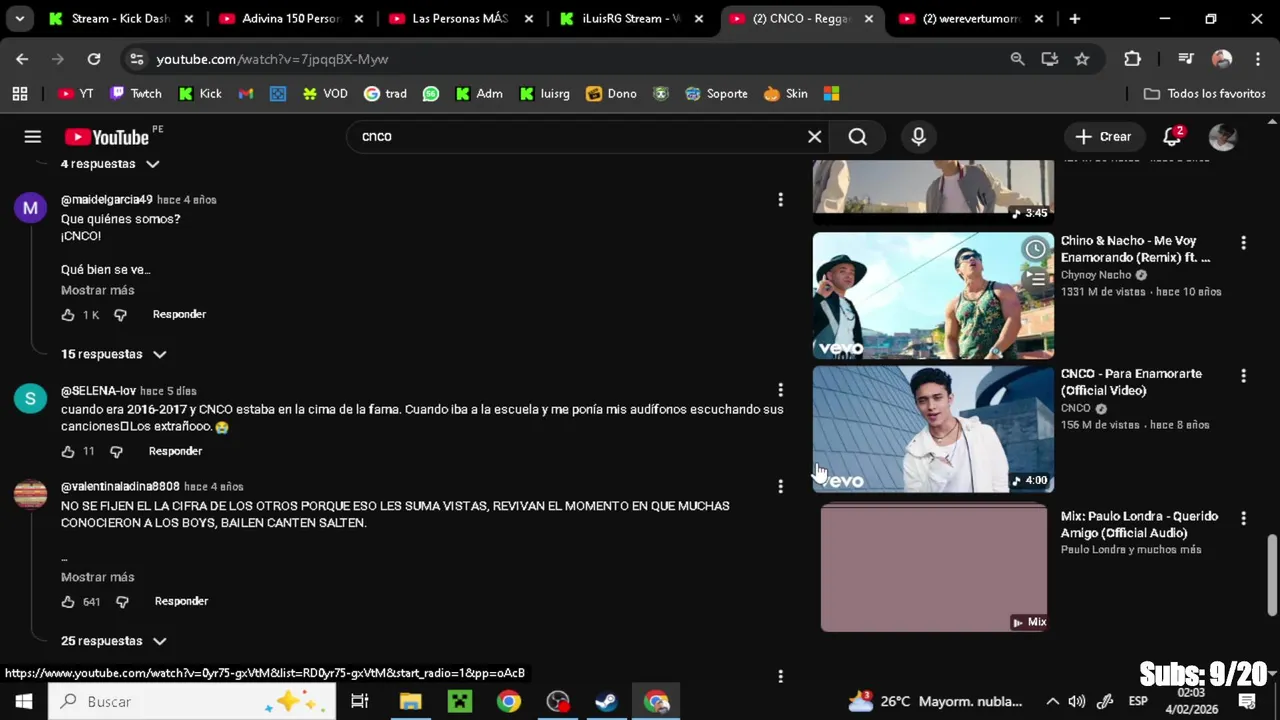The width and height of the screenshot is (1280, 720).
Task: Open the Twitch bookmark
Action: [x=135, y=93]
